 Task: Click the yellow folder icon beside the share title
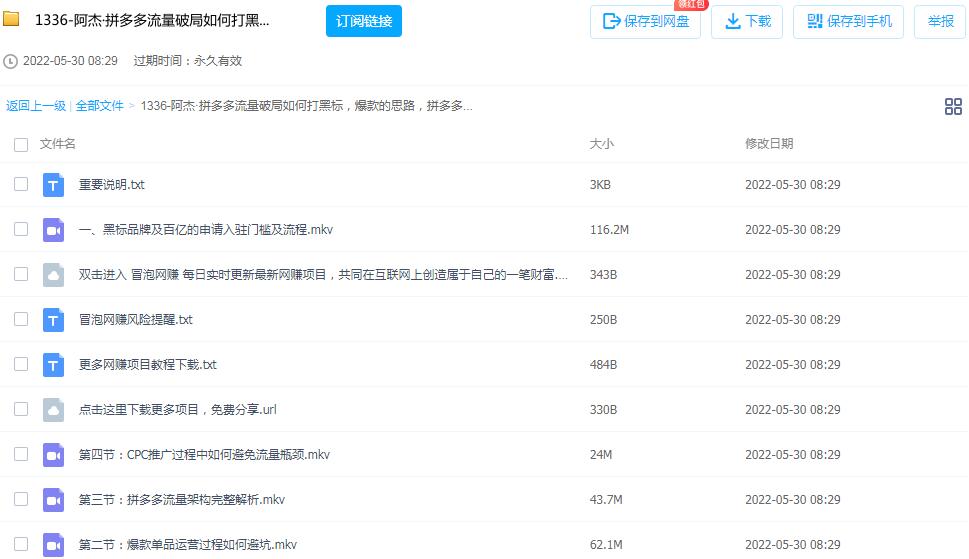click(x=11, y=19)
